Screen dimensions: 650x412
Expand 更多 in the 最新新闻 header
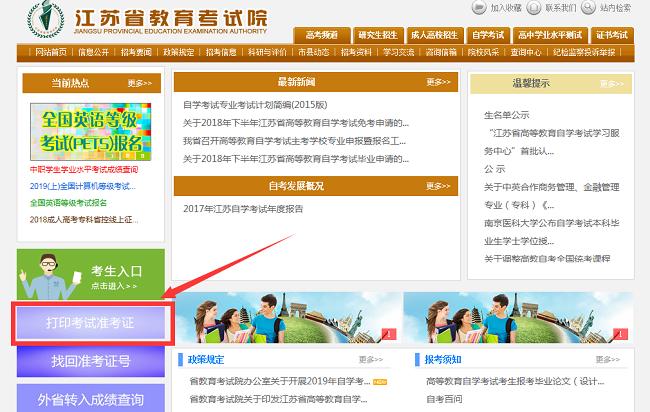(438, 82)
